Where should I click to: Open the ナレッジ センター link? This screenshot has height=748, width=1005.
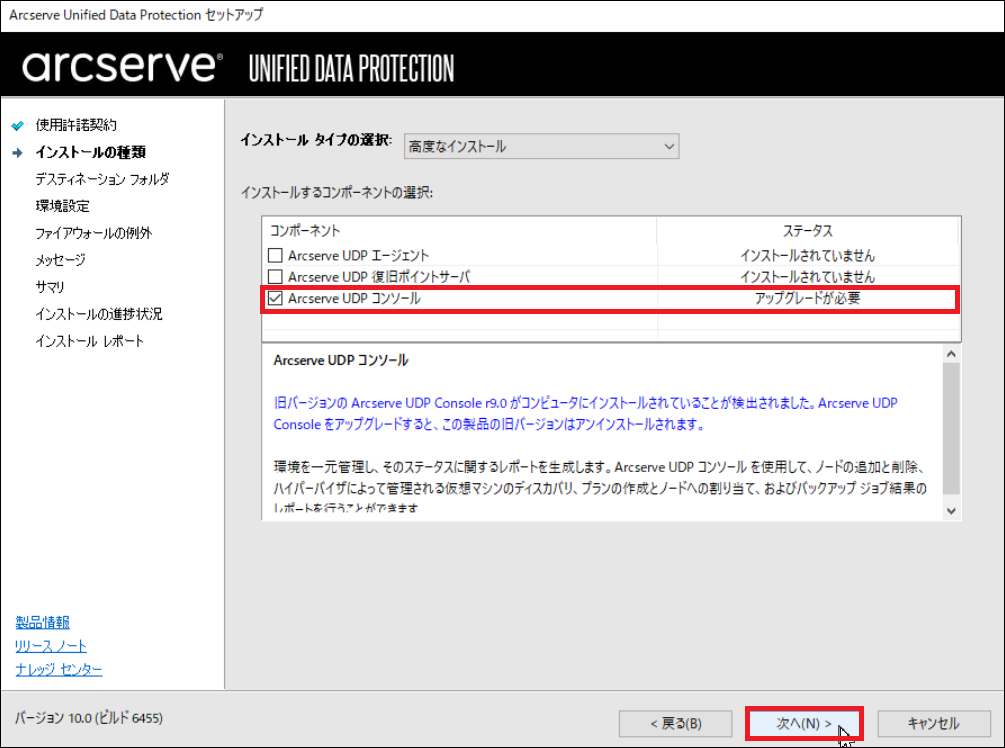(x=58, y=669)
